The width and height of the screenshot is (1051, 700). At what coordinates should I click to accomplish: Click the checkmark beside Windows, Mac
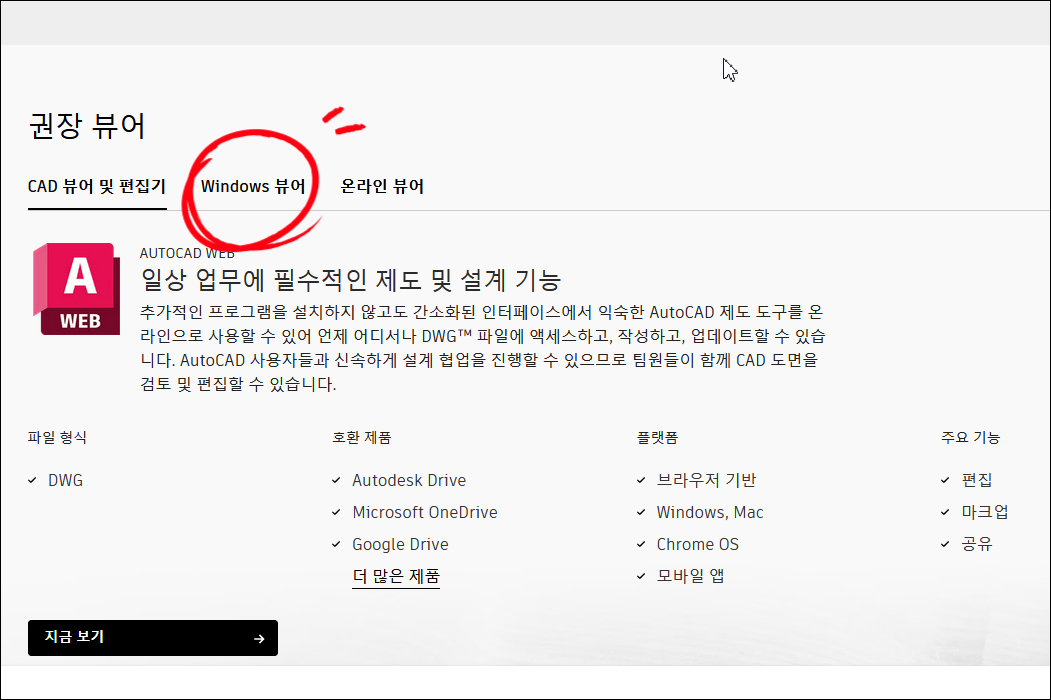(x=641, y=512)
